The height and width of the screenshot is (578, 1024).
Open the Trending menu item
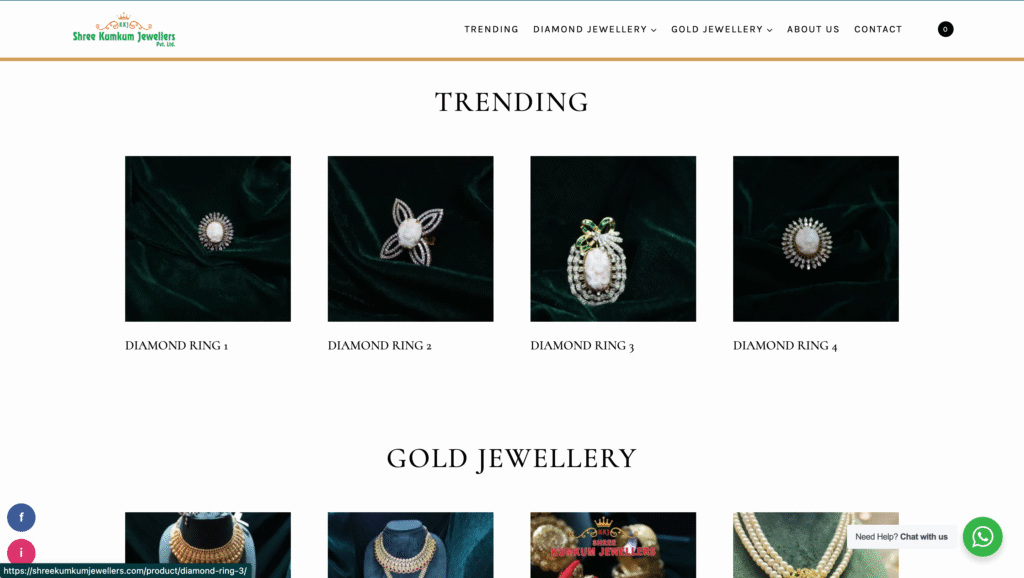coord(491,29)
